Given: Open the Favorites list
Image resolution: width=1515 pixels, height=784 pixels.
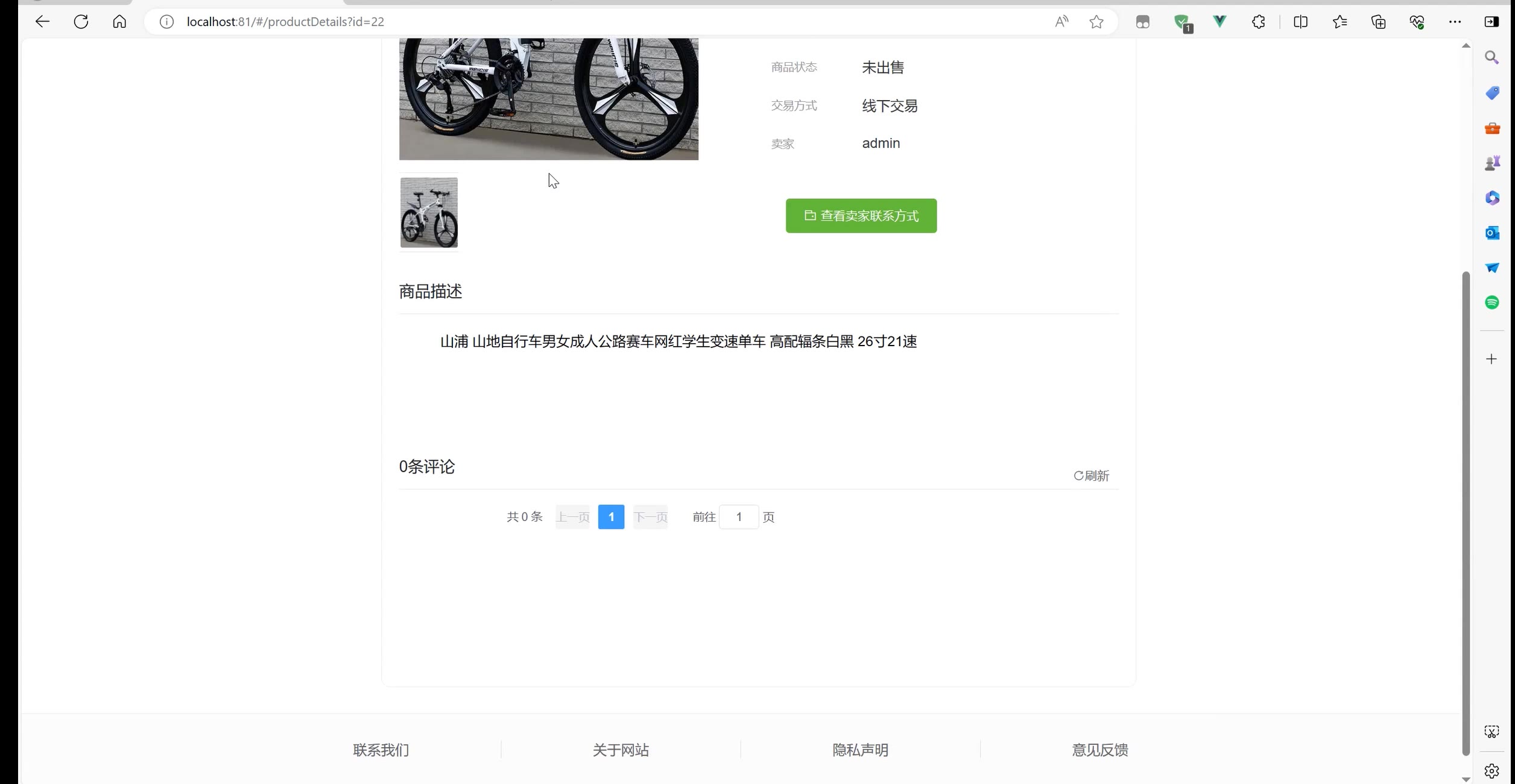Looking at the screenshot, I should point(1339,22).
